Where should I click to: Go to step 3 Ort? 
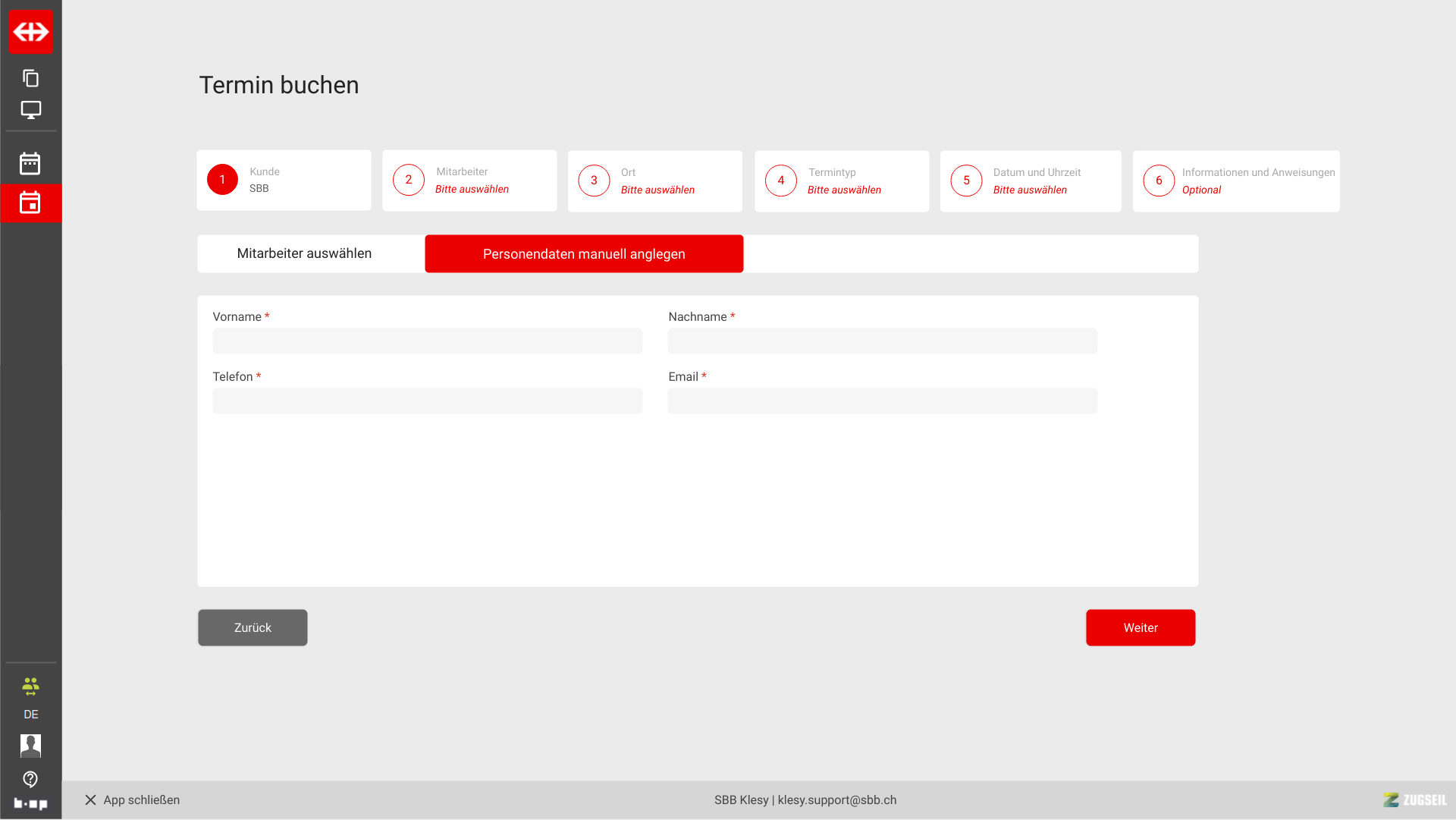tap(654, 181)
